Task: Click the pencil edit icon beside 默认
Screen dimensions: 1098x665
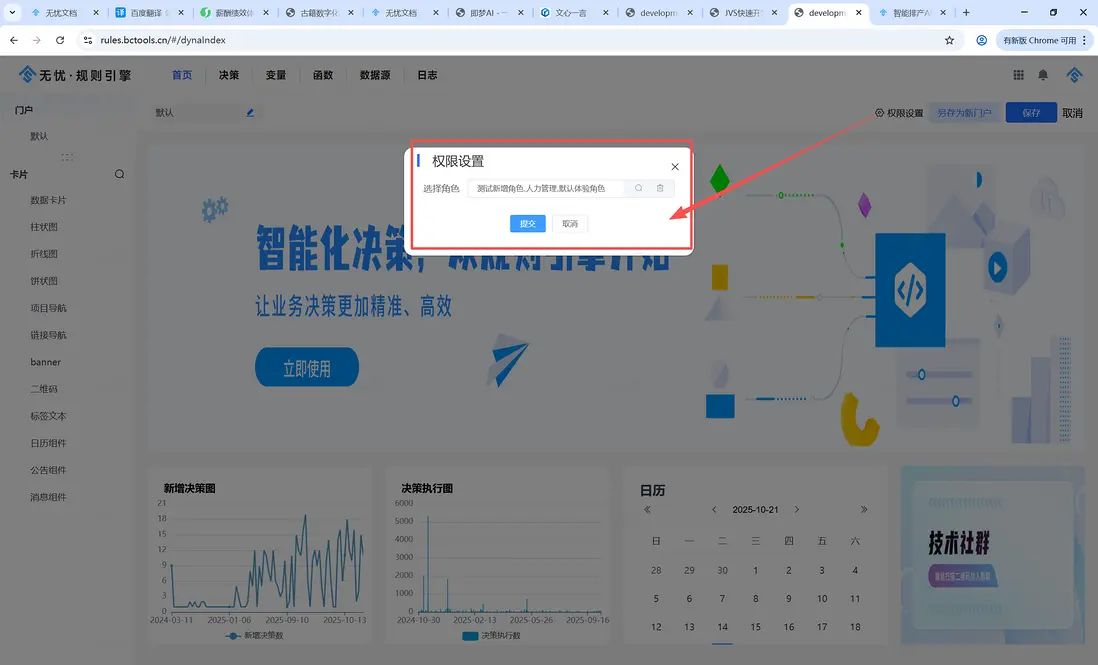Action: click(248, 112)
